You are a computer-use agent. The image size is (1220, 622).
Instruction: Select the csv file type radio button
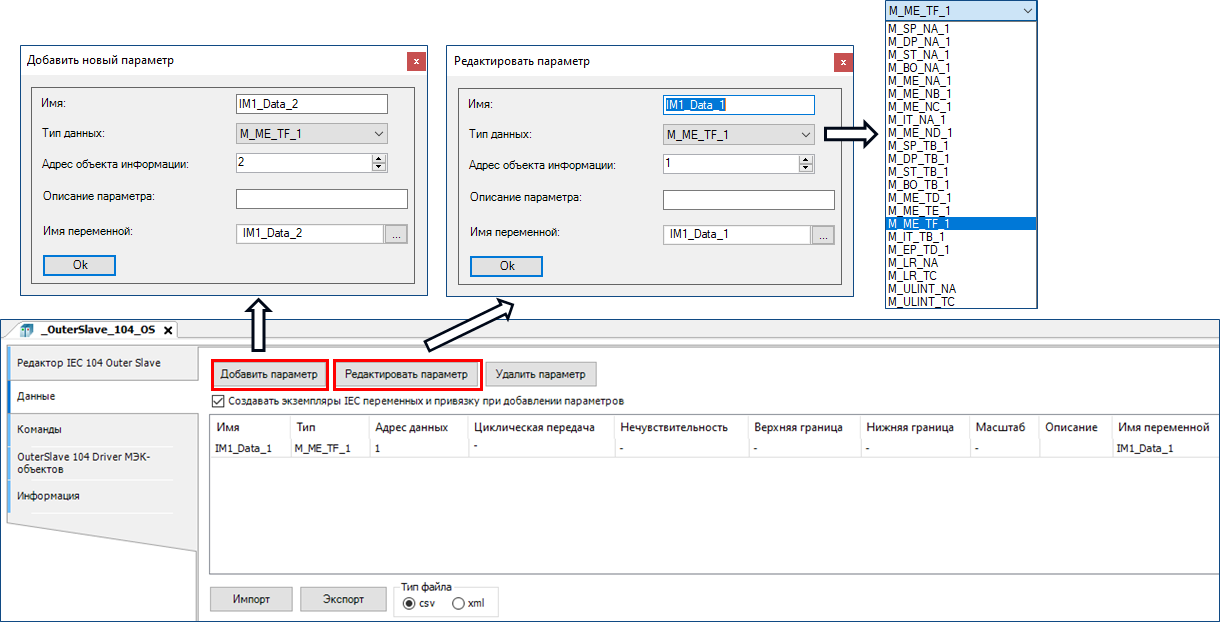click(409, 603)
